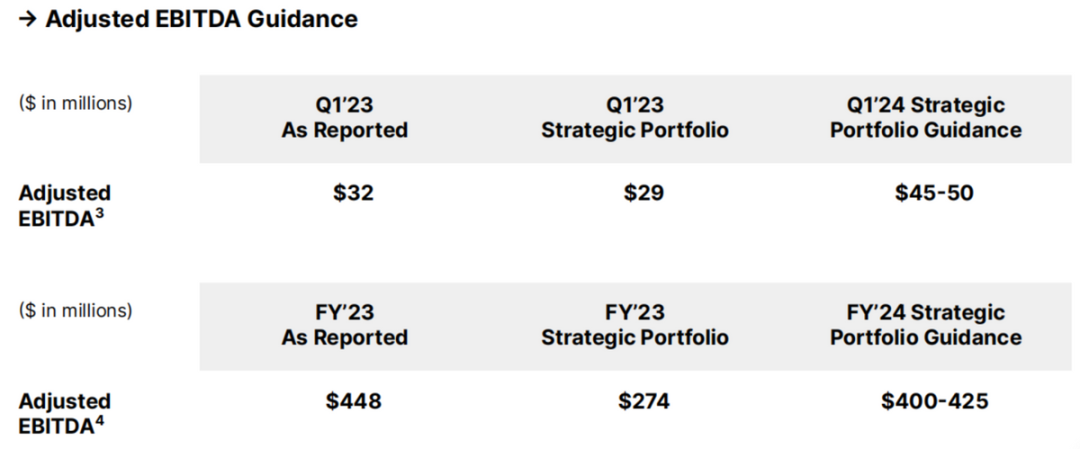Click the FY'23 Strategic Portfolio column header
The image size is (1080, 449).
click(634, 325)
